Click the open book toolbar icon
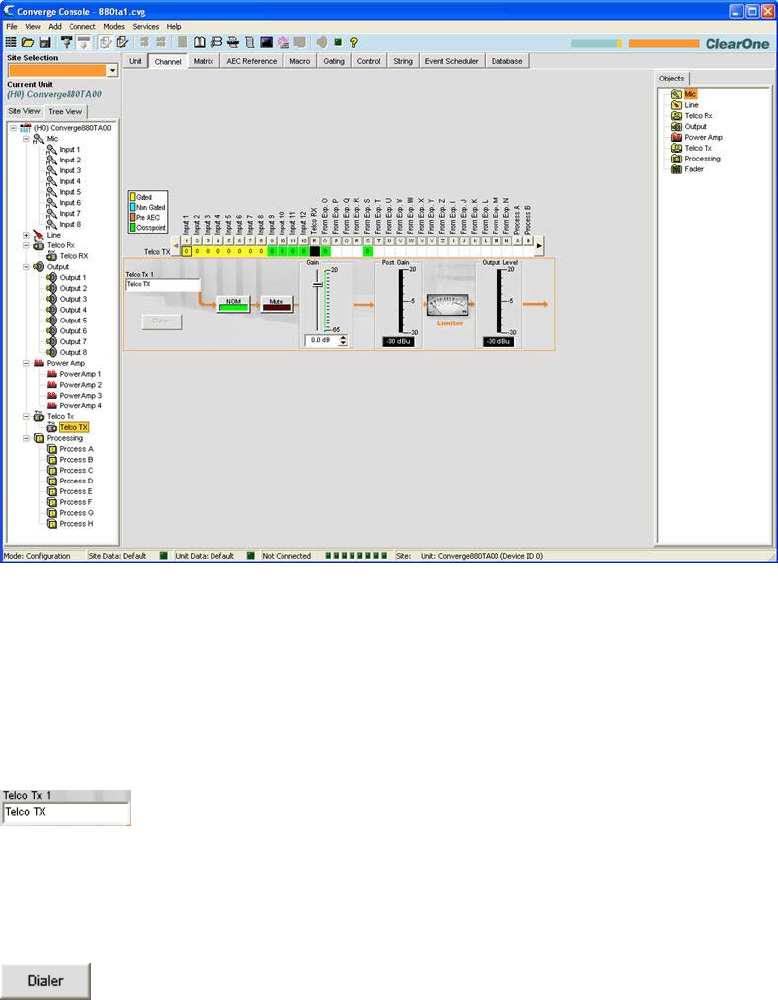Viewport: 778px width, 1000px height. pyautogui.click(x=200, y=42)
